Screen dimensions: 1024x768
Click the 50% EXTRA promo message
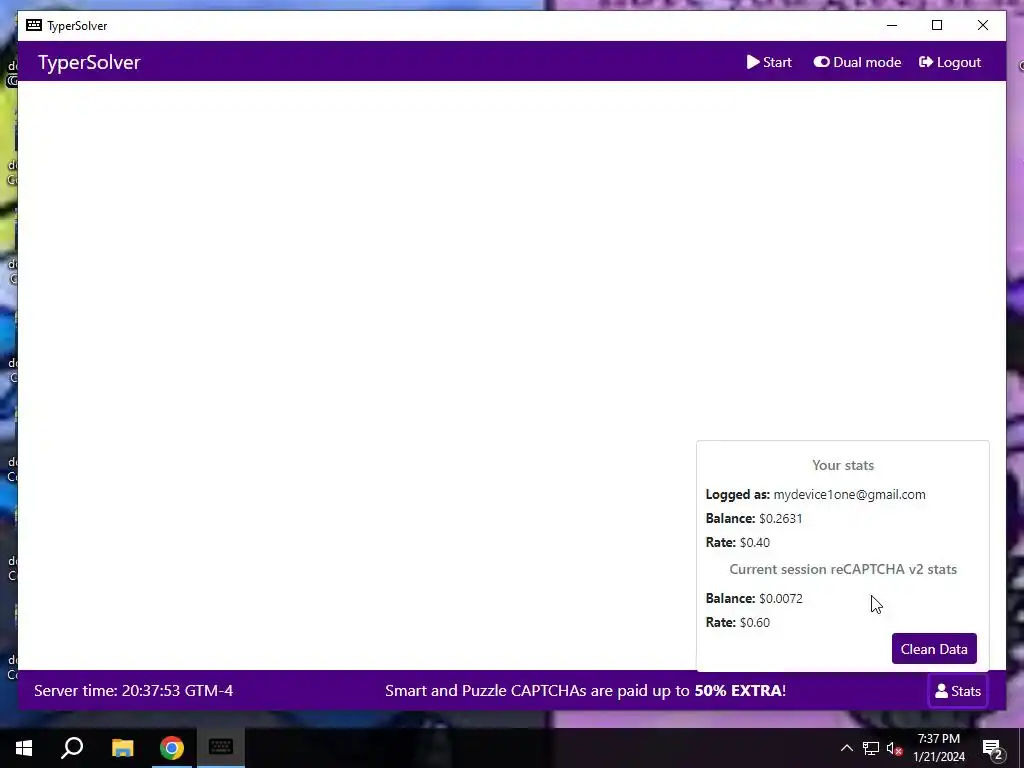[585, 690]
